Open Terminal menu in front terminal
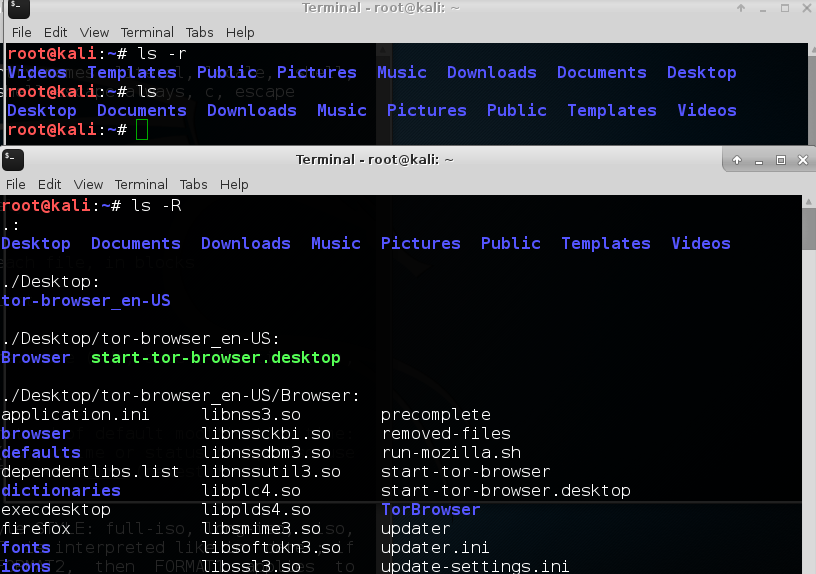This screenshot has height=574, width=816. click(x=141, y=184)
